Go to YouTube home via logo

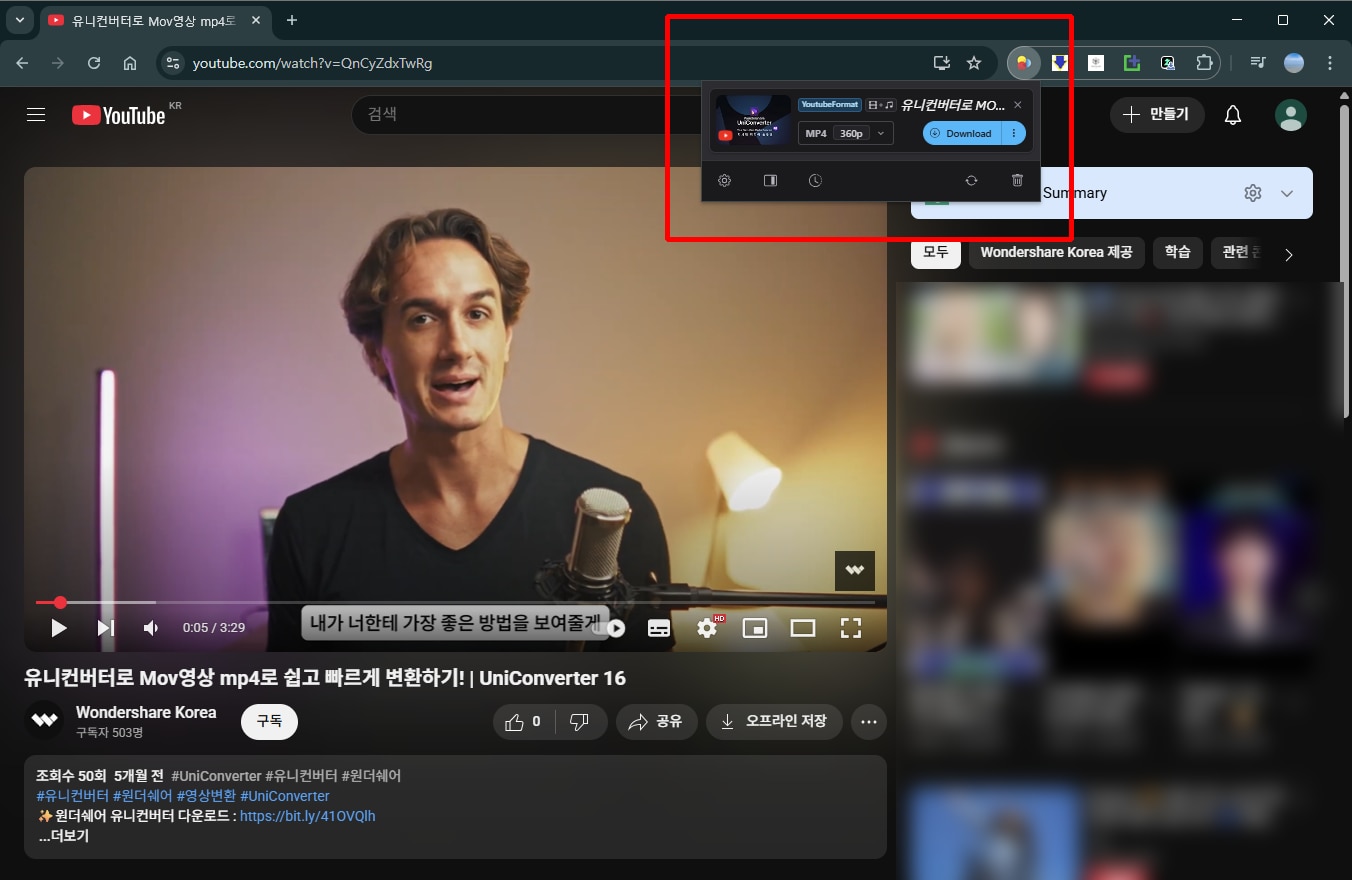point(119,115)
